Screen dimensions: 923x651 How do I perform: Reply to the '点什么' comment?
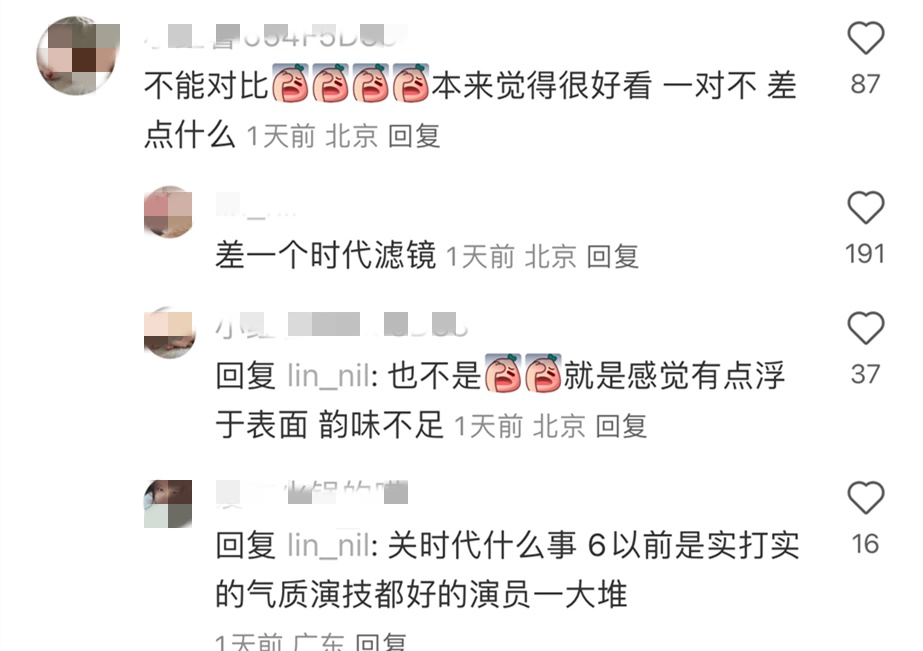(414, 137)
